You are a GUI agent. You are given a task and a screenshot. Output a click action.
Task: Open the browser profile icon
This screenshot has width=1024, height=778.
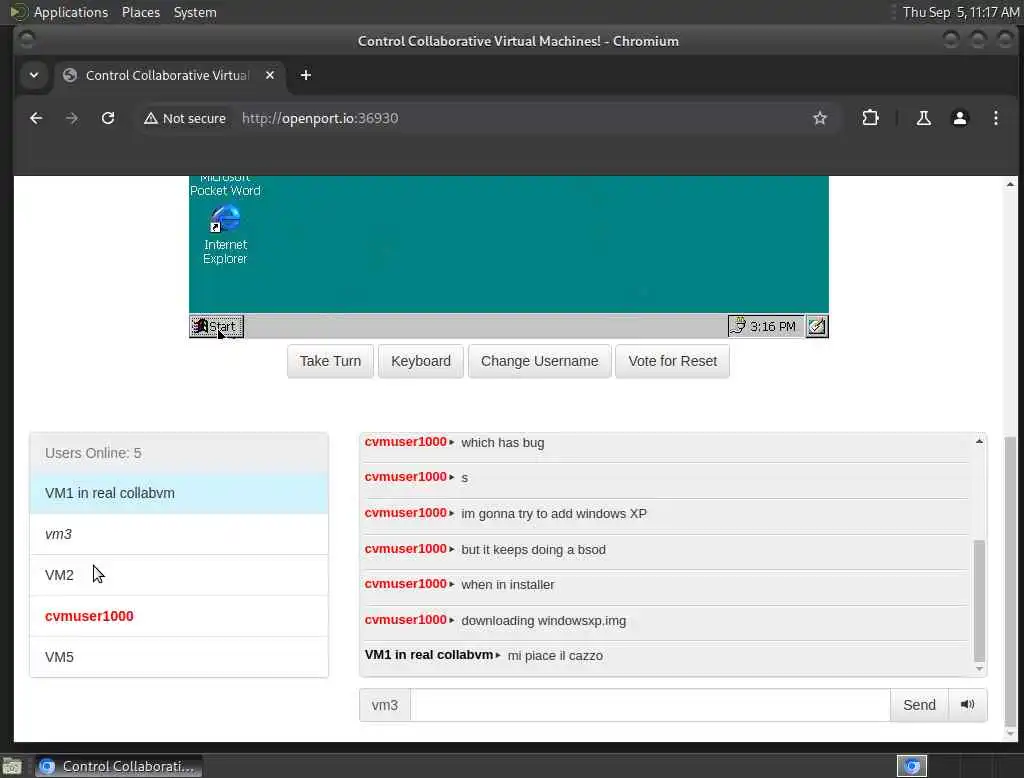(x=959, y=118)
